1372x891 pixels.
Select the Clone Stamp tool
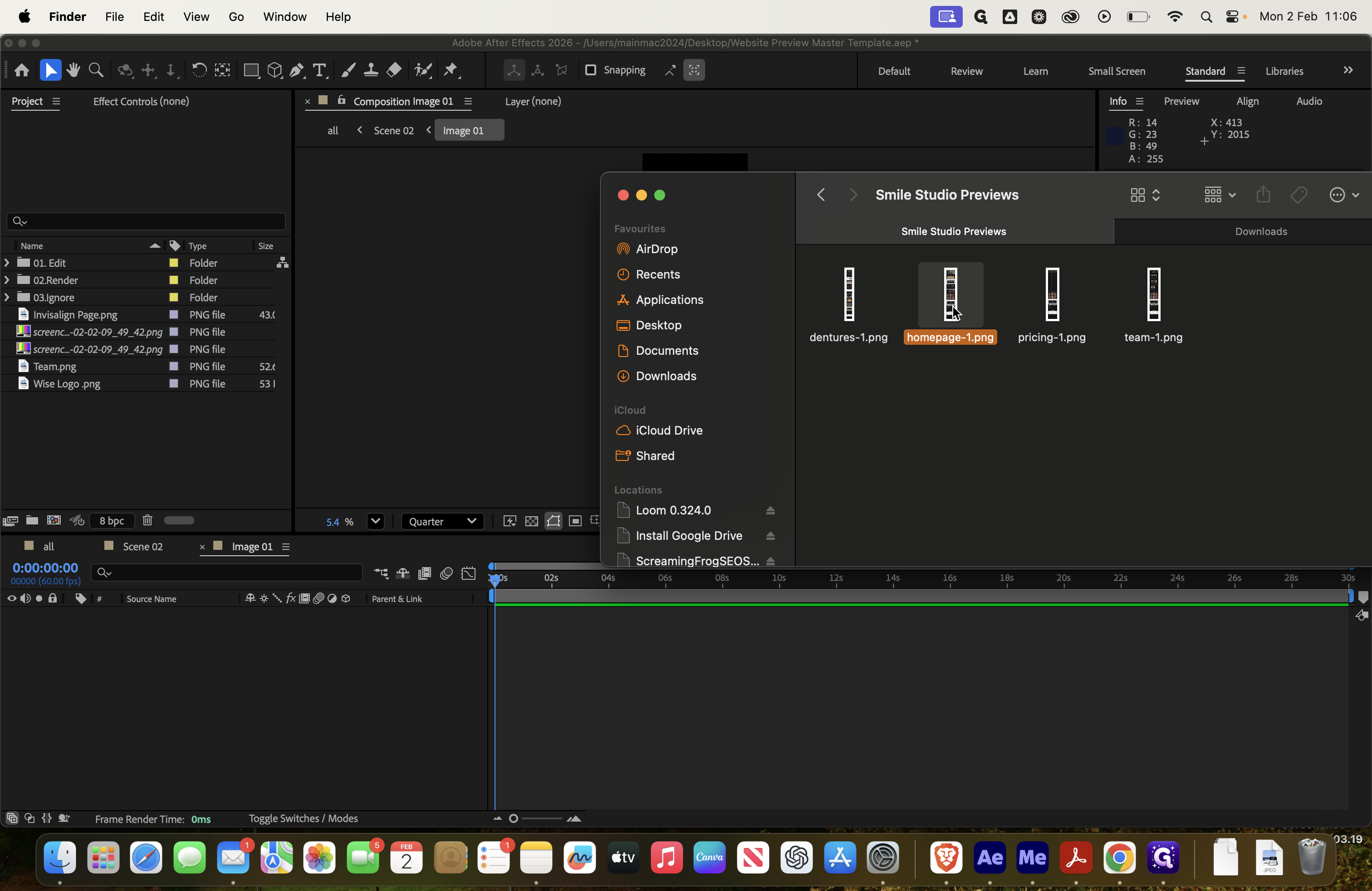coord(371,70)
